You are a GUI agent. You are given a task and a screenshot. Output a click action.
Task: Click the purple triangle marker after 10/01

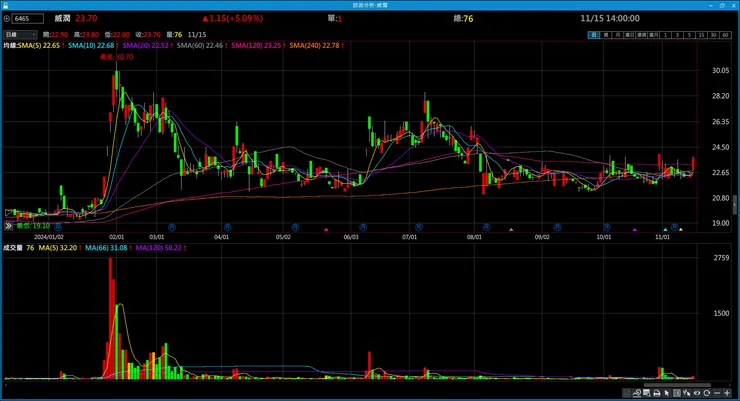pos(635,230)
